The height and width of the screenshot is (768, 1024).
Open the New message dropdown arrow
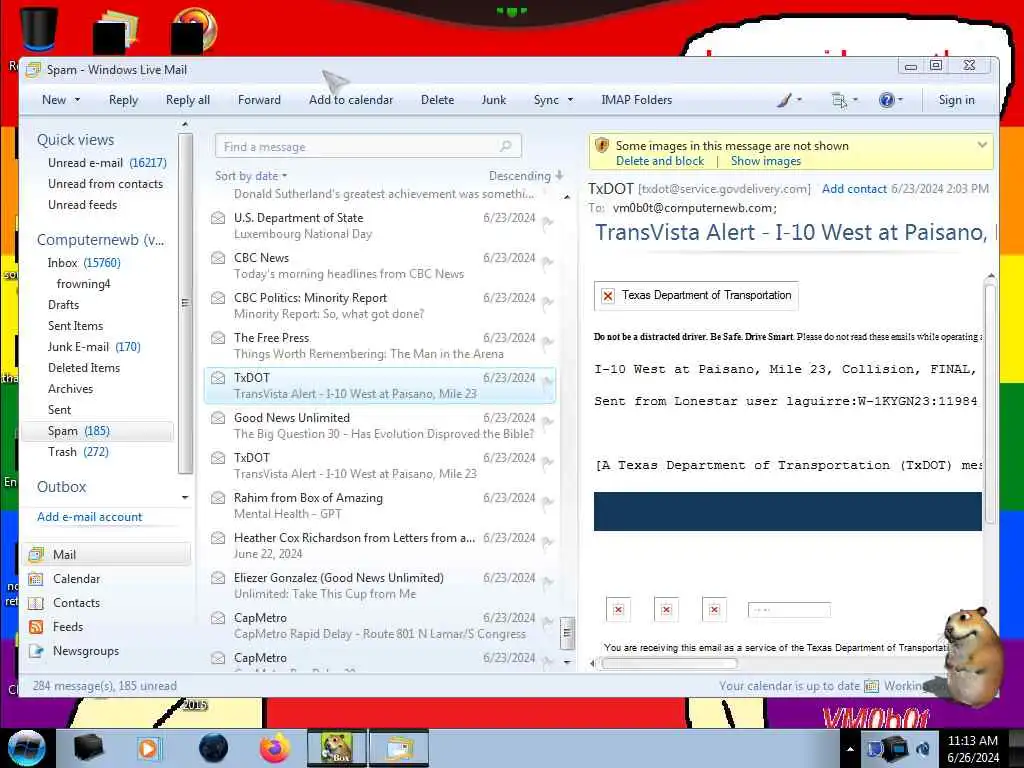(x=78, y=100)
